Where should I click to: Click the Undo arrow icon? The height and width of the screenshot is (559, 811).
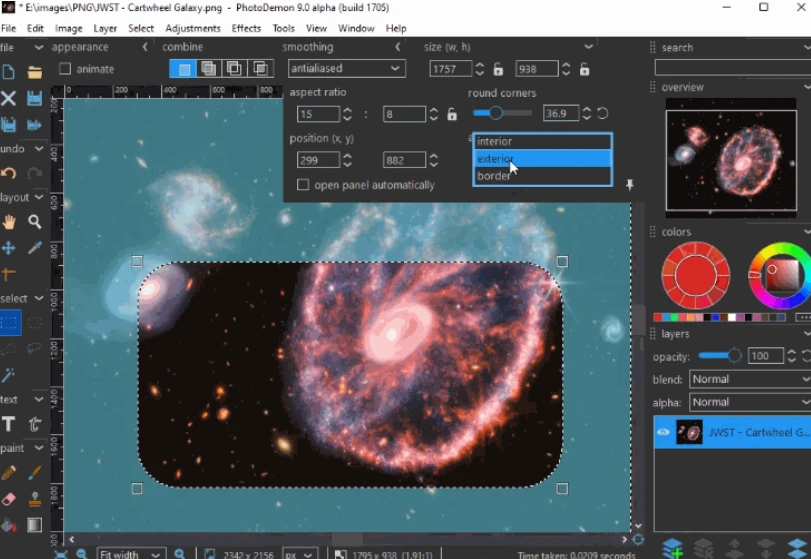[9, 173]
